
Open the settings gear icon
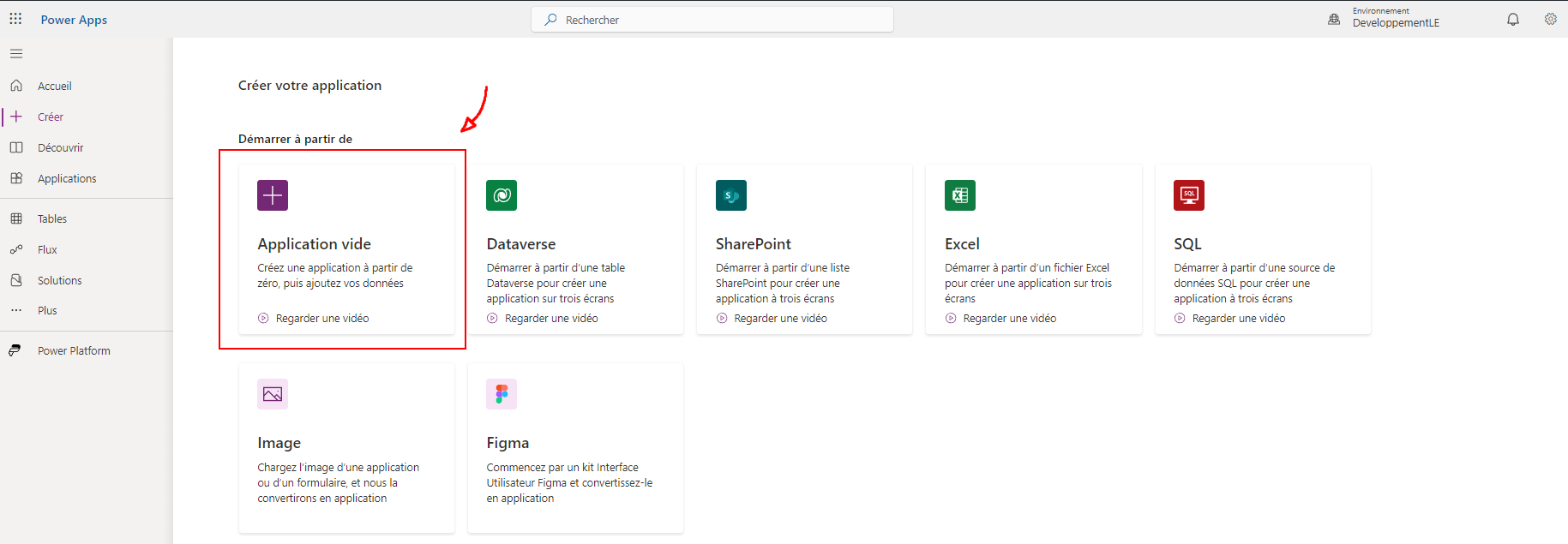(x=1551, y=19)
